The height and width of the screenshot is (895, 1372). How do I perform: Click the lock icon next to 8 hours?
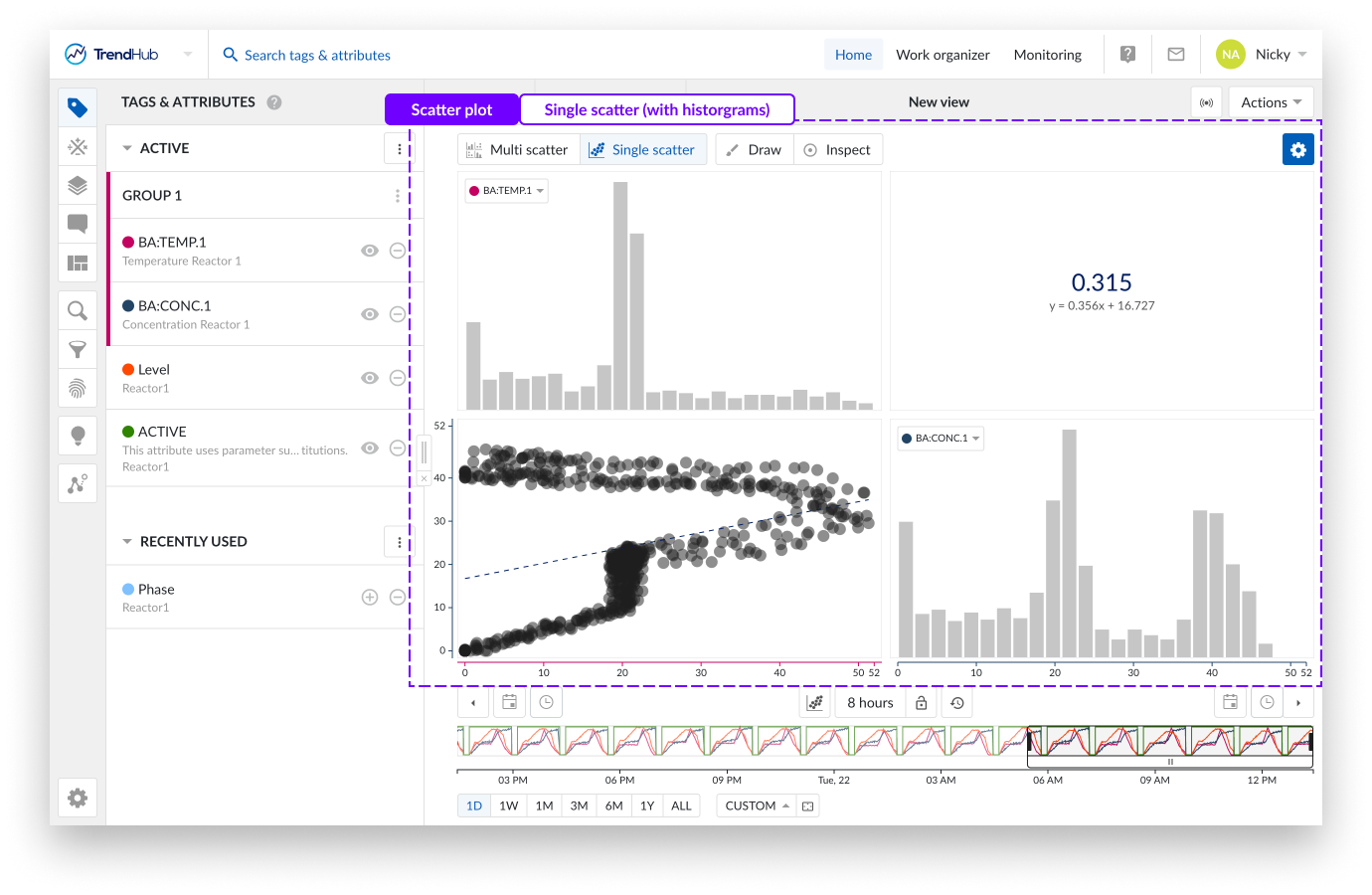click(922, 703)
